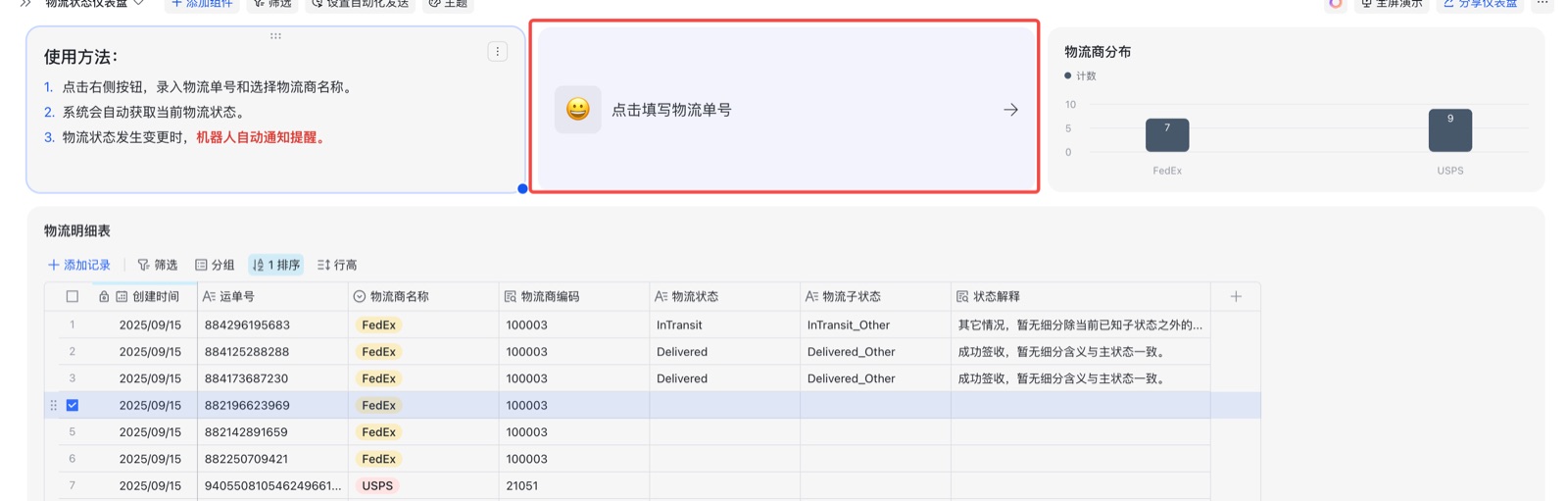This screenshot has height=501, width=1568.
Task: Click the top bar 筛选 button
Action: [272, 4]
